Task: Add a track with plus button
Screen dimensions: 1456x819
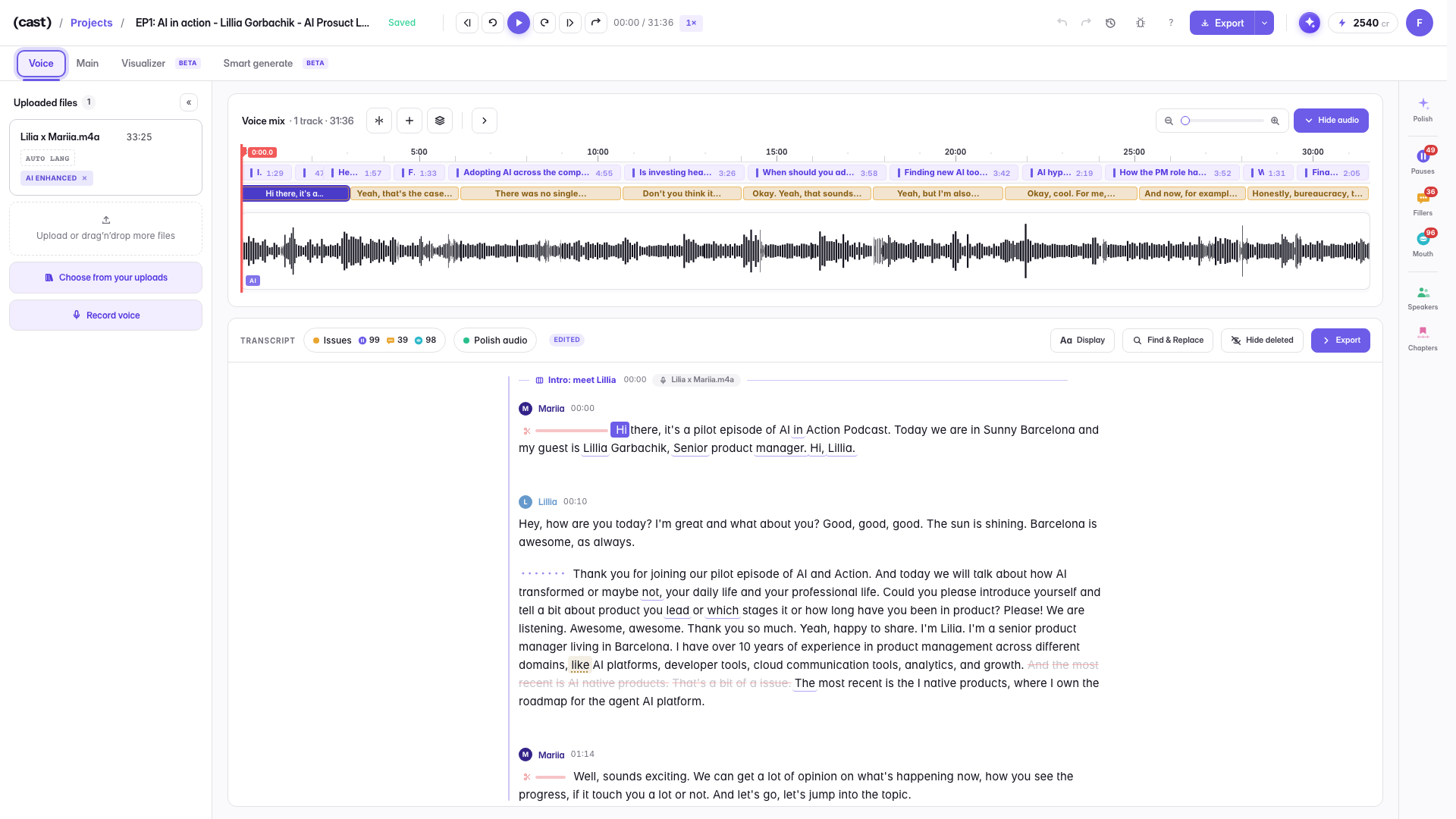Action: [x=409, y=121]
